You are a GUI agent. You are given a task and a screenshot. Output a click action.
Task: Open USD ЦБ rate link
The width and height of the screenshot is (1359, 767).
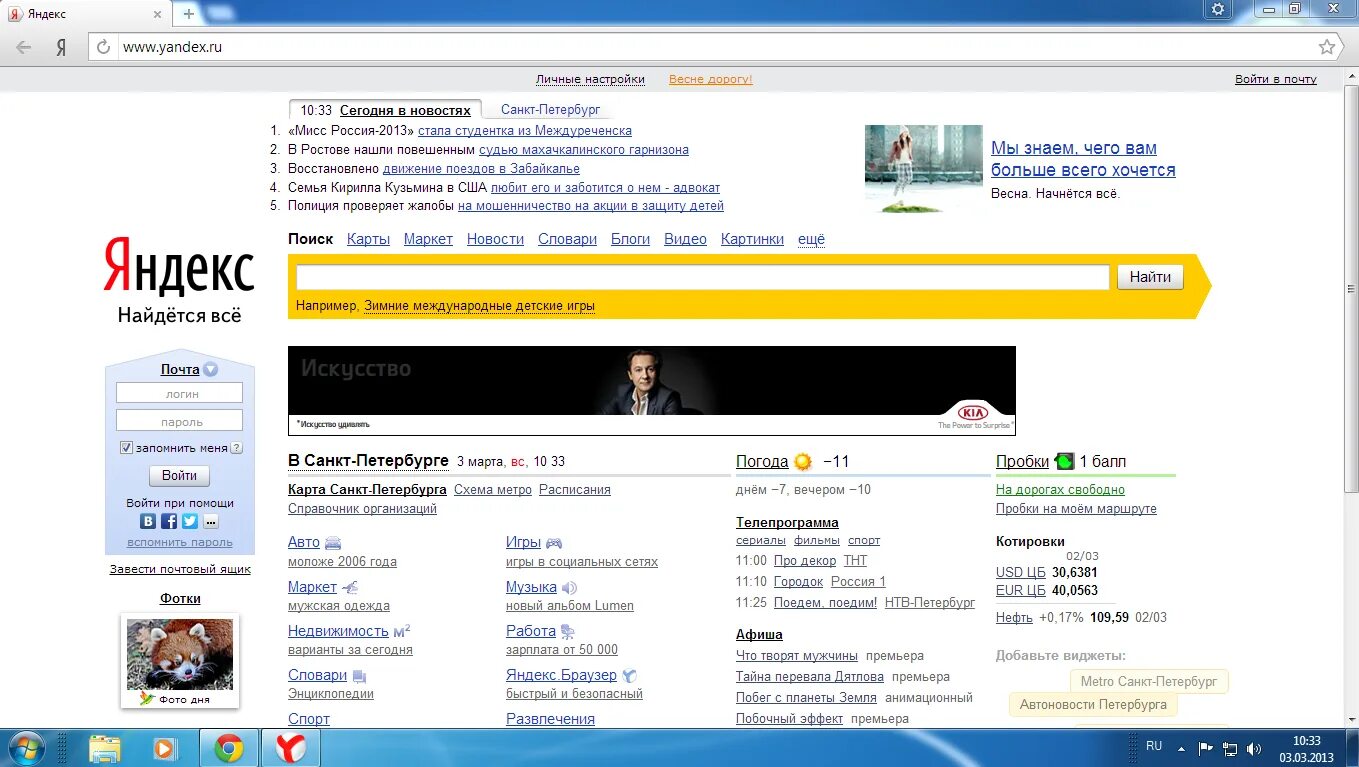coord(1021,572)
